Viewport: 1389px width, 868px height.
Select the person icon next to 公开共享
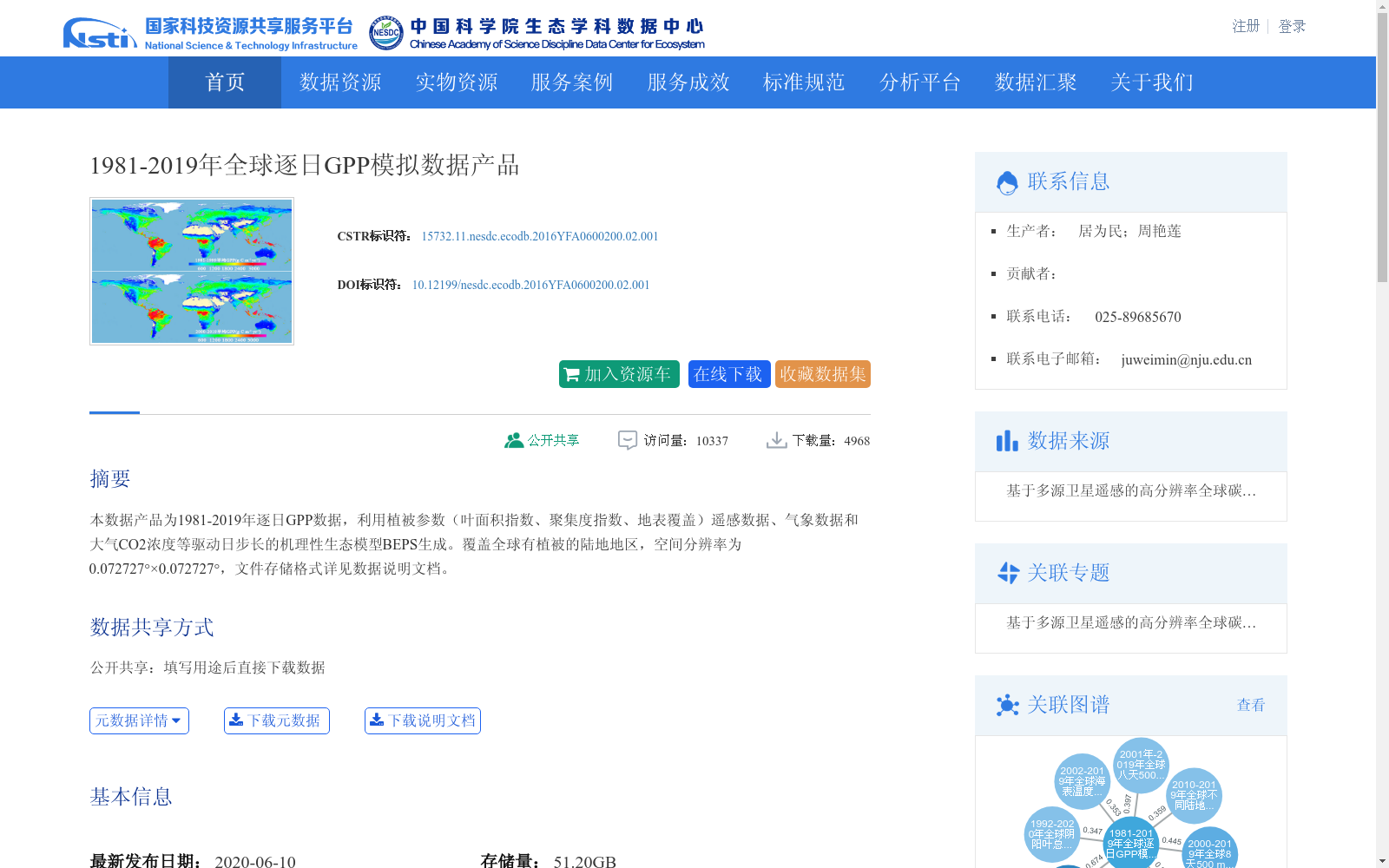coord(512,440)
